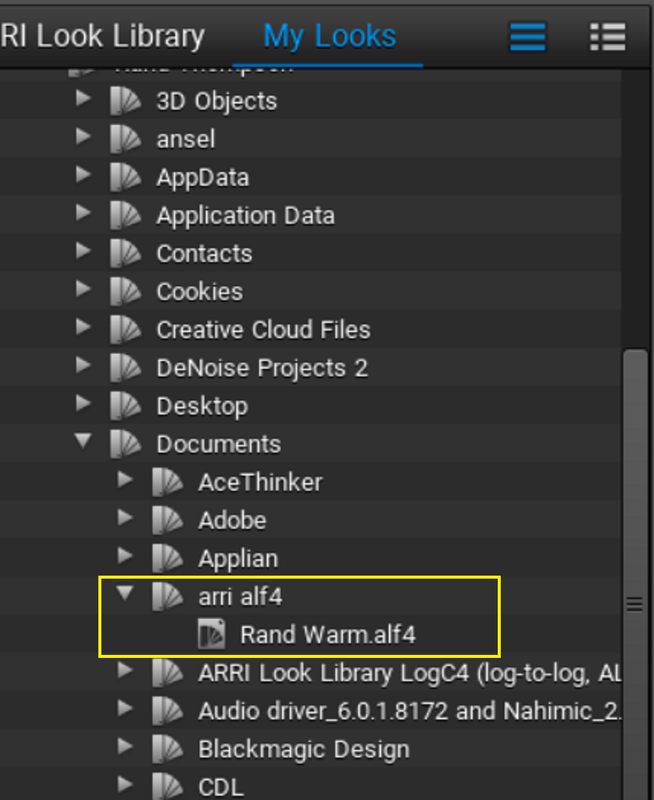Screen dimensions: 654x800
Task: Click the scrollbar track above the thumb
Action: point(635,209)
